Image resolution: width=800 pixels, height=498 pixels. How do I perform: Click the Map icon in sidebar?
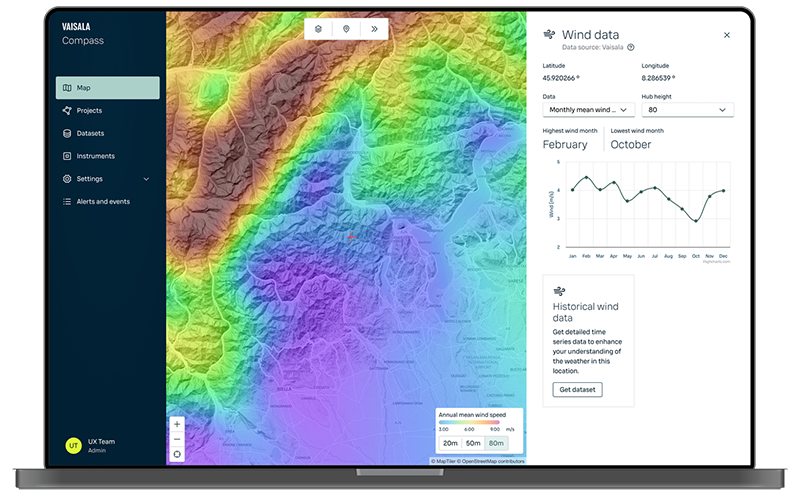[x=67, y=88]
